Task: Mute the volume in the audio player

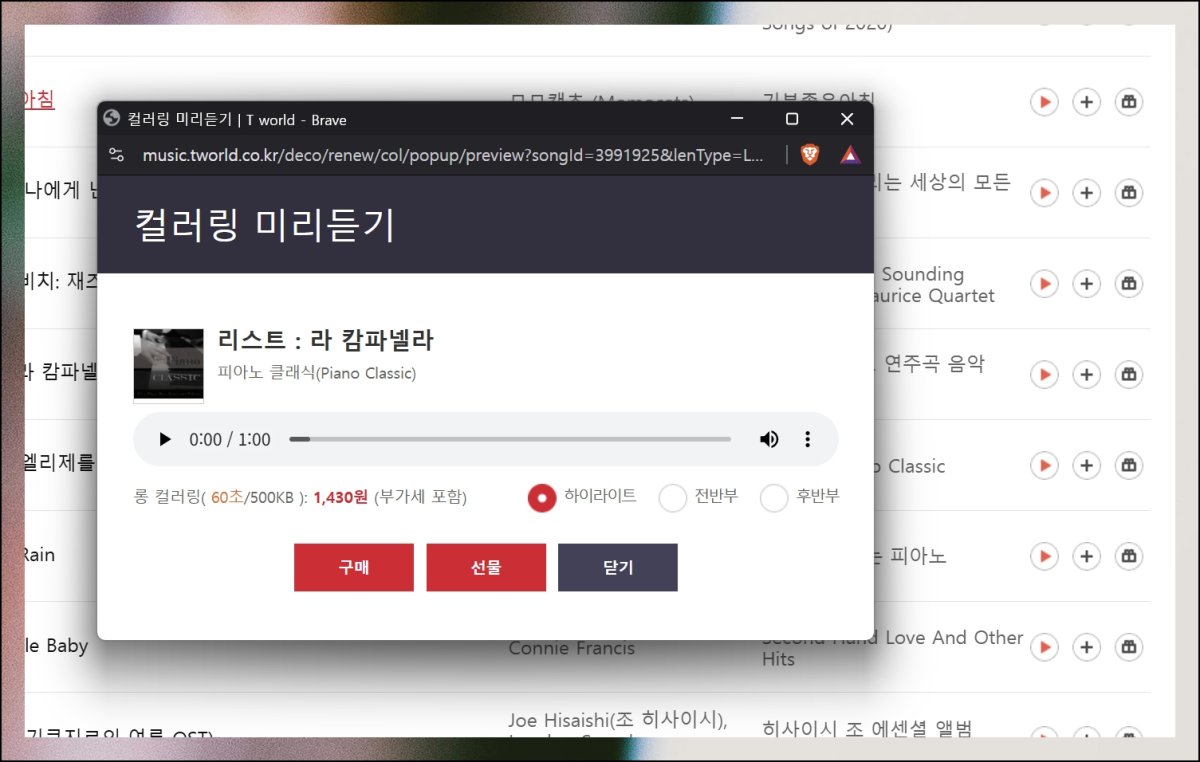Action: 769,439
